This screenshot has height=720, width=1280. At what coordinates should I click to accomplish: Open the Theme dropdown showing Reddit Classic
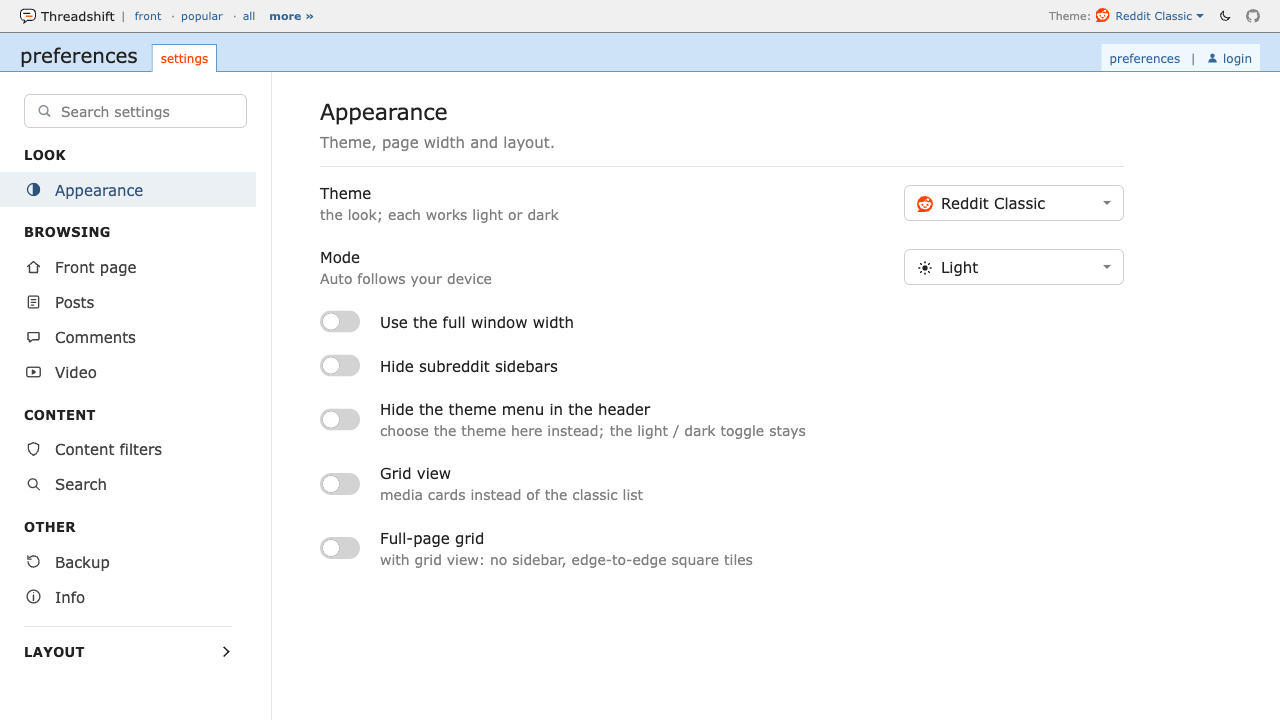(x=1014, y=203)
